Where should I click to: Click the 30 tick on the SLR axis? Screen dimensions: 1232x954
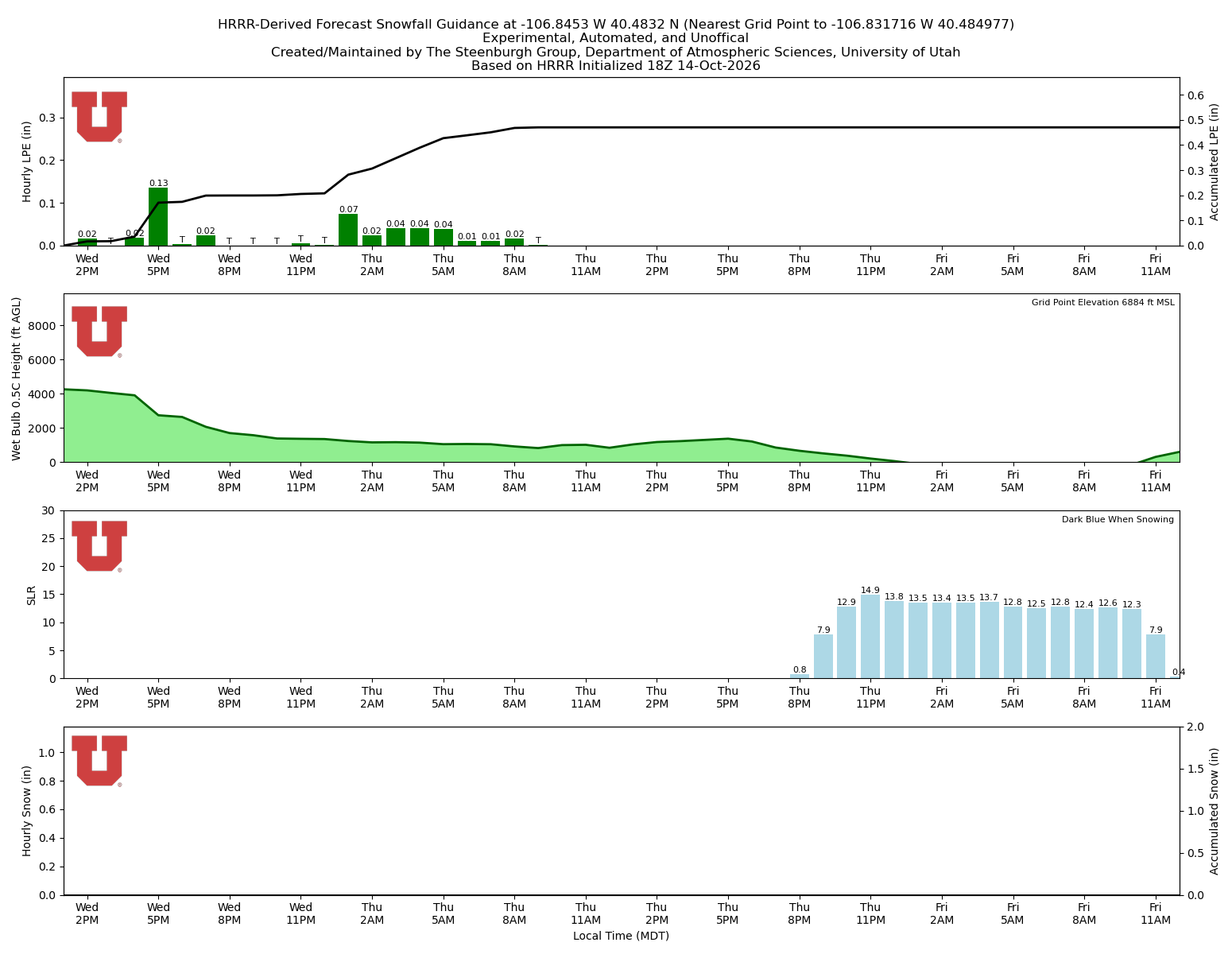click(x=51, y=510)
